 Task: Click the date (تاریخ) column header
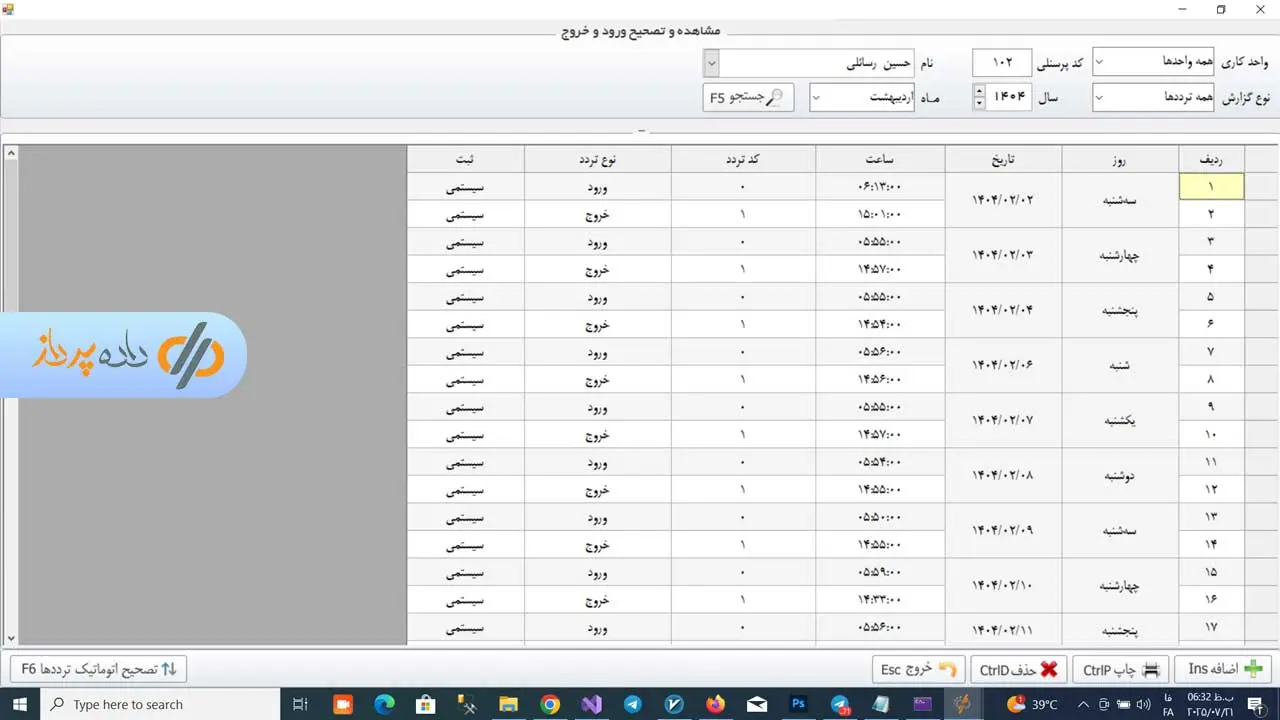tap(1003, 159)
